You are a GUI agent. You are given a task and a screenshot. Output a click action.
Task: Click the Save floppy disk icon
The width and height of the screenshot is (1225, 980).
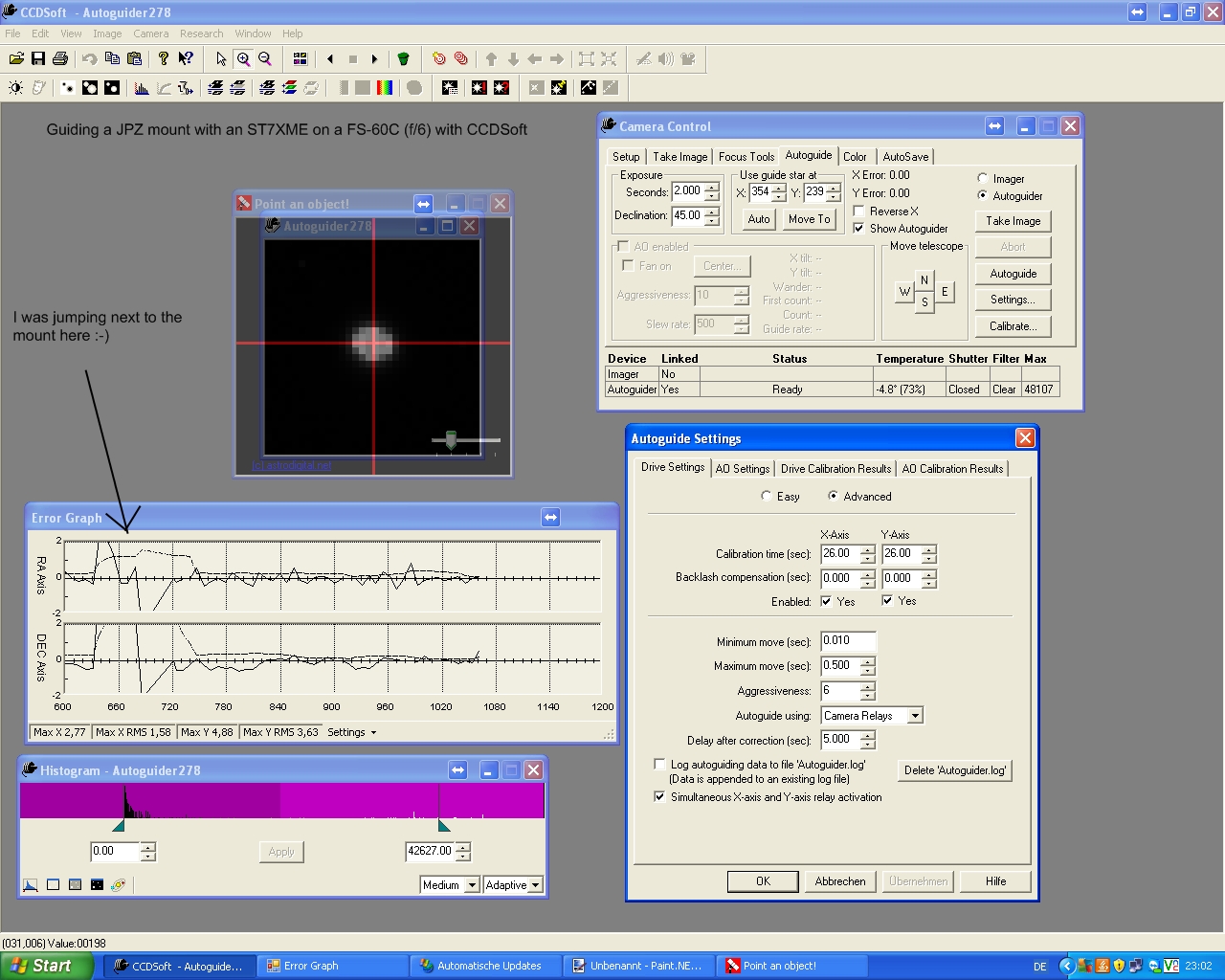tap(38, 58)
